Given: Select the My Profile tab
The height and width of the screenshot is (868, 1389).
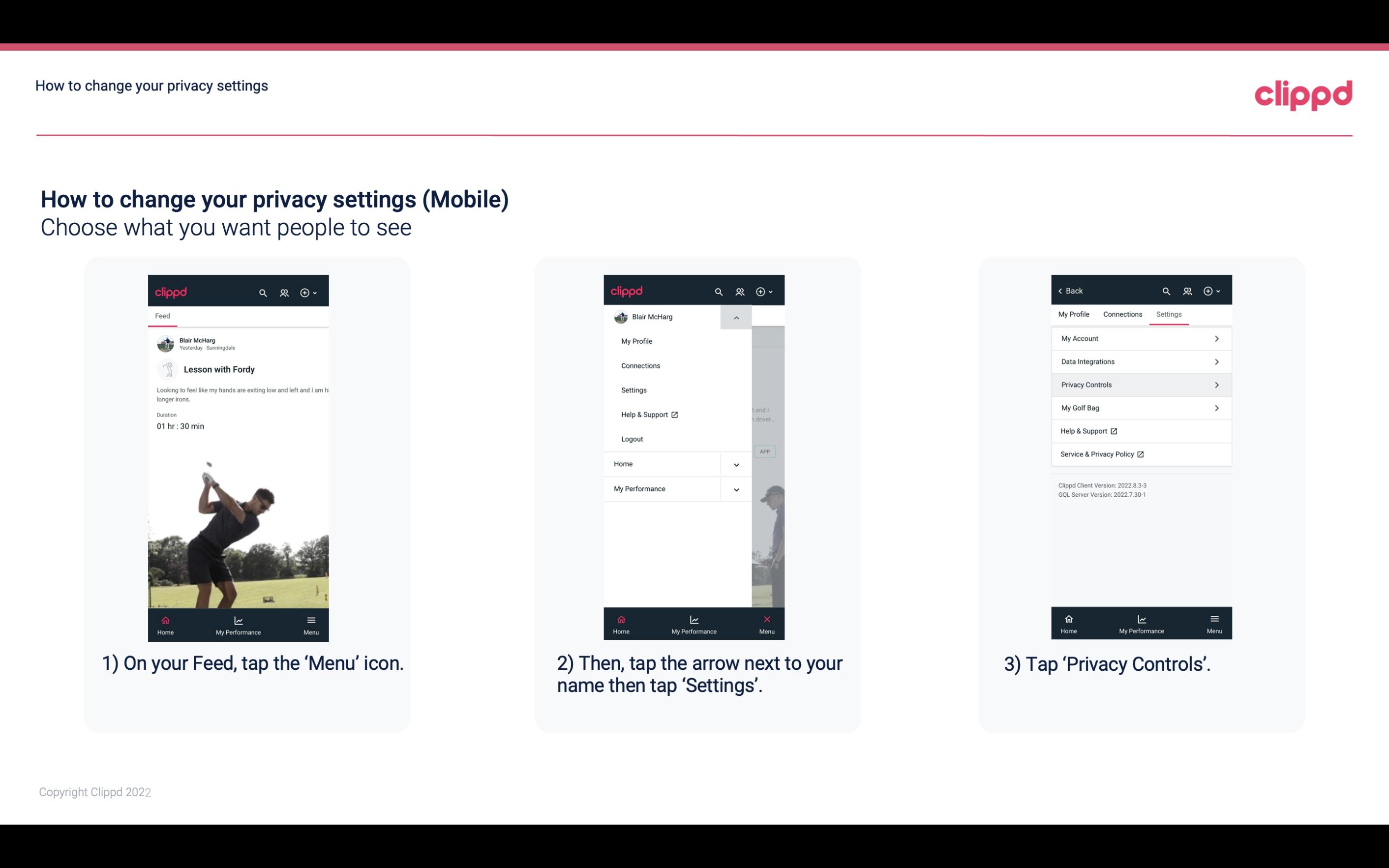Looking at the screenshot, I should click(1074, 314).
